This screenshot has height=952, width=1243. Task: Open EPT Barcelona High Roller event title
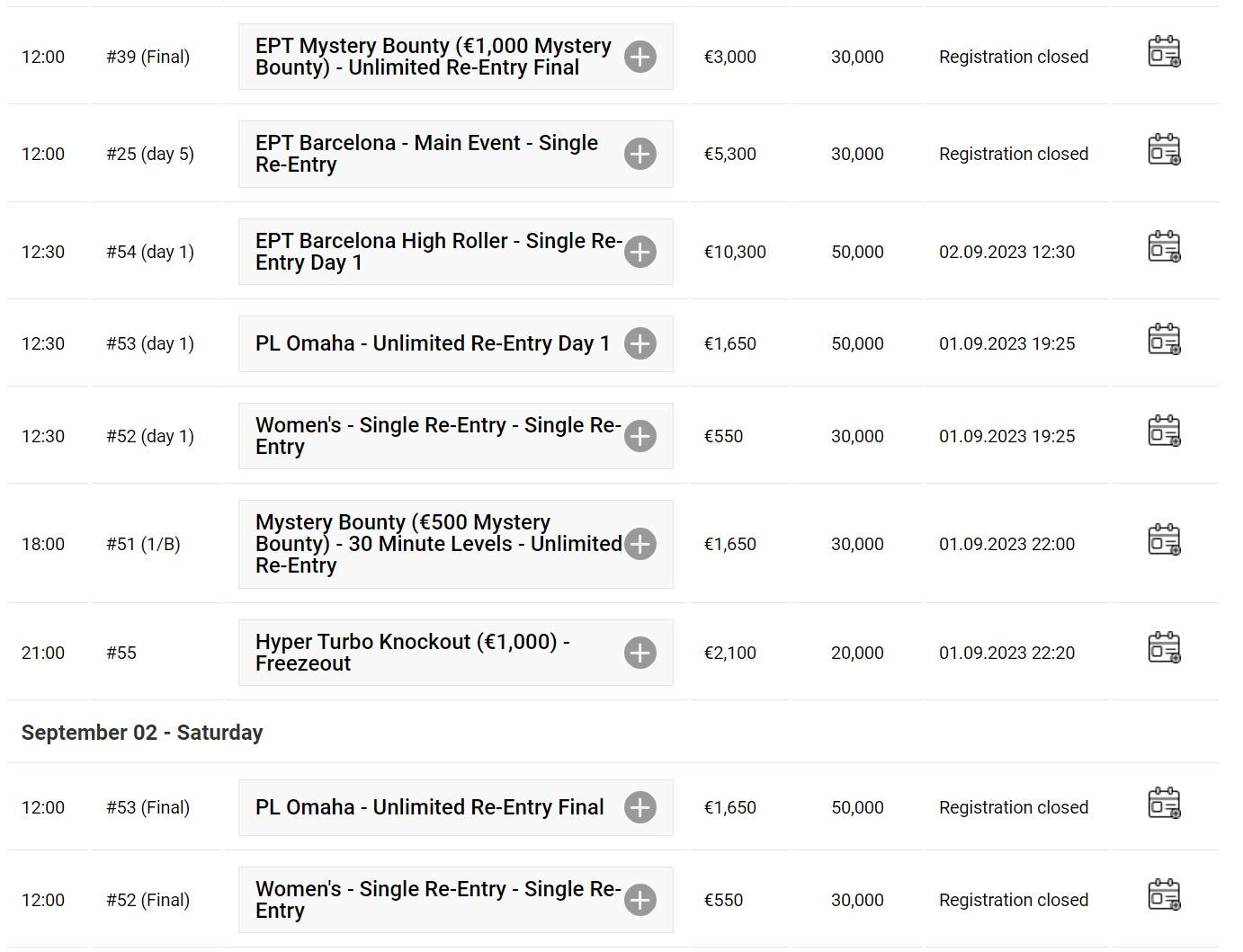pyautogui.click(x=438, y=252)
